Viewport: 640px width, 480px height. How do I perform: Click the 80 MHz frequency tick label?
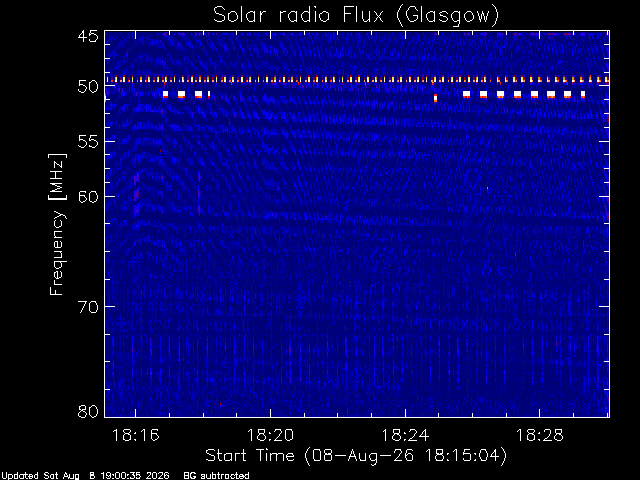(88, 411)
